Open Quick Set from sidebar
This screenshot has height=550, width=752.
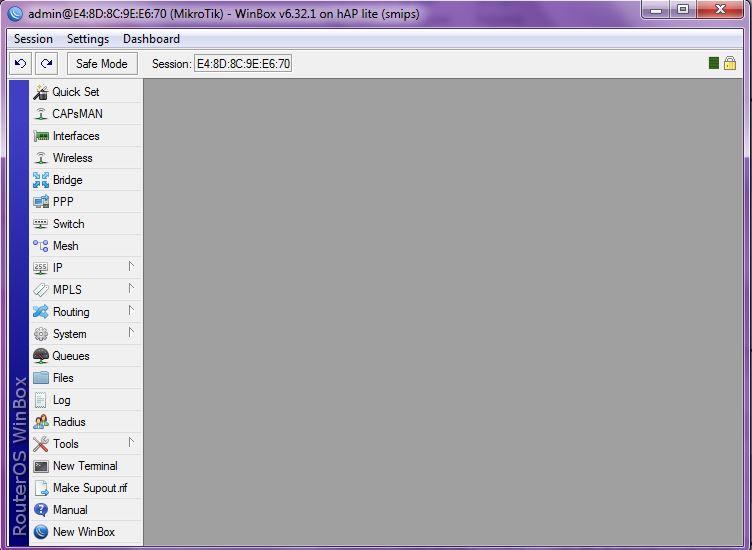pyautogui.click(x=86, y=92)
